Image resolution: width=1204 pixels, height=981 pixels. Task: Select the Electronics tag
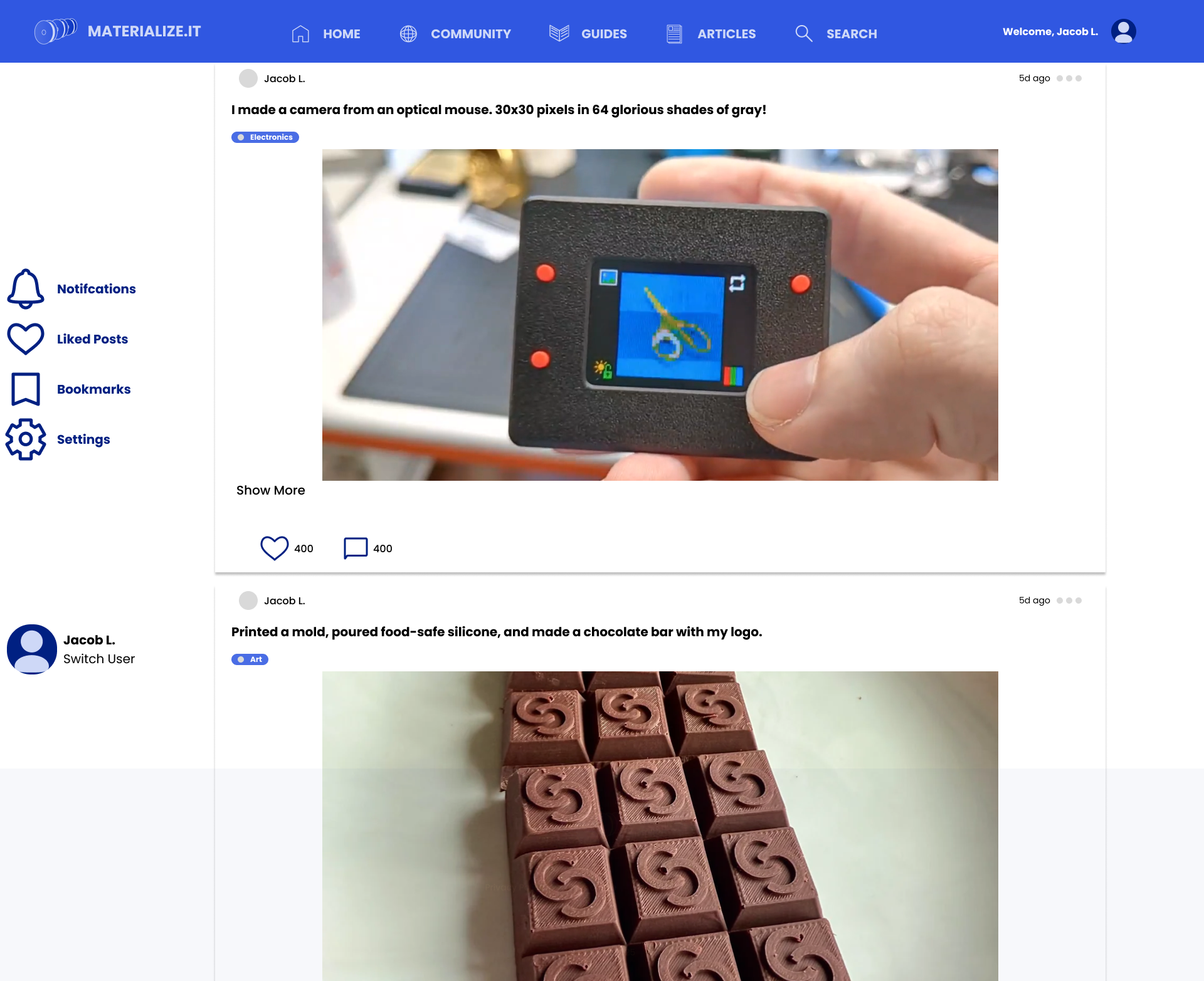click(x=265, y=137)
